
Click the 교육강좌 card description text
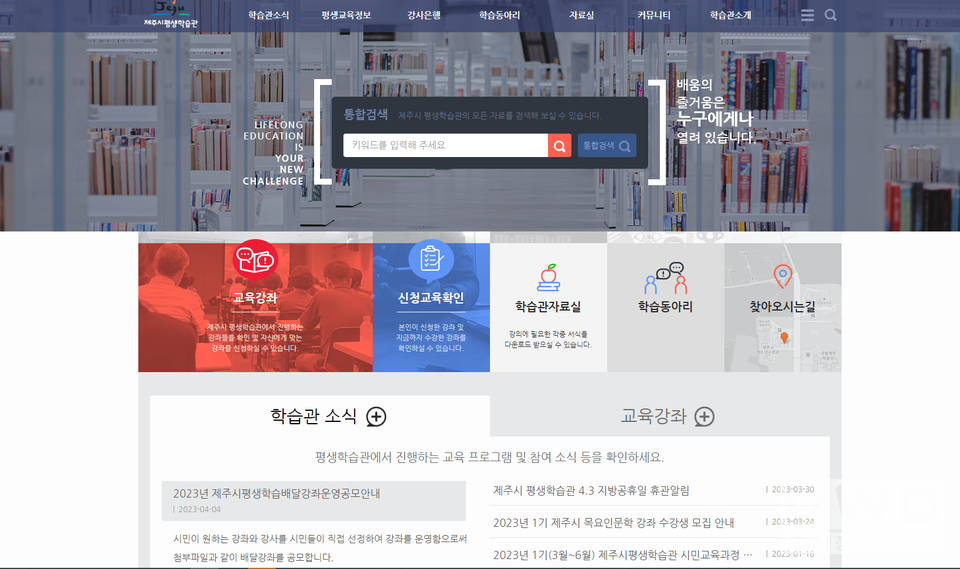pyautogui.click(x=255, y=337)
